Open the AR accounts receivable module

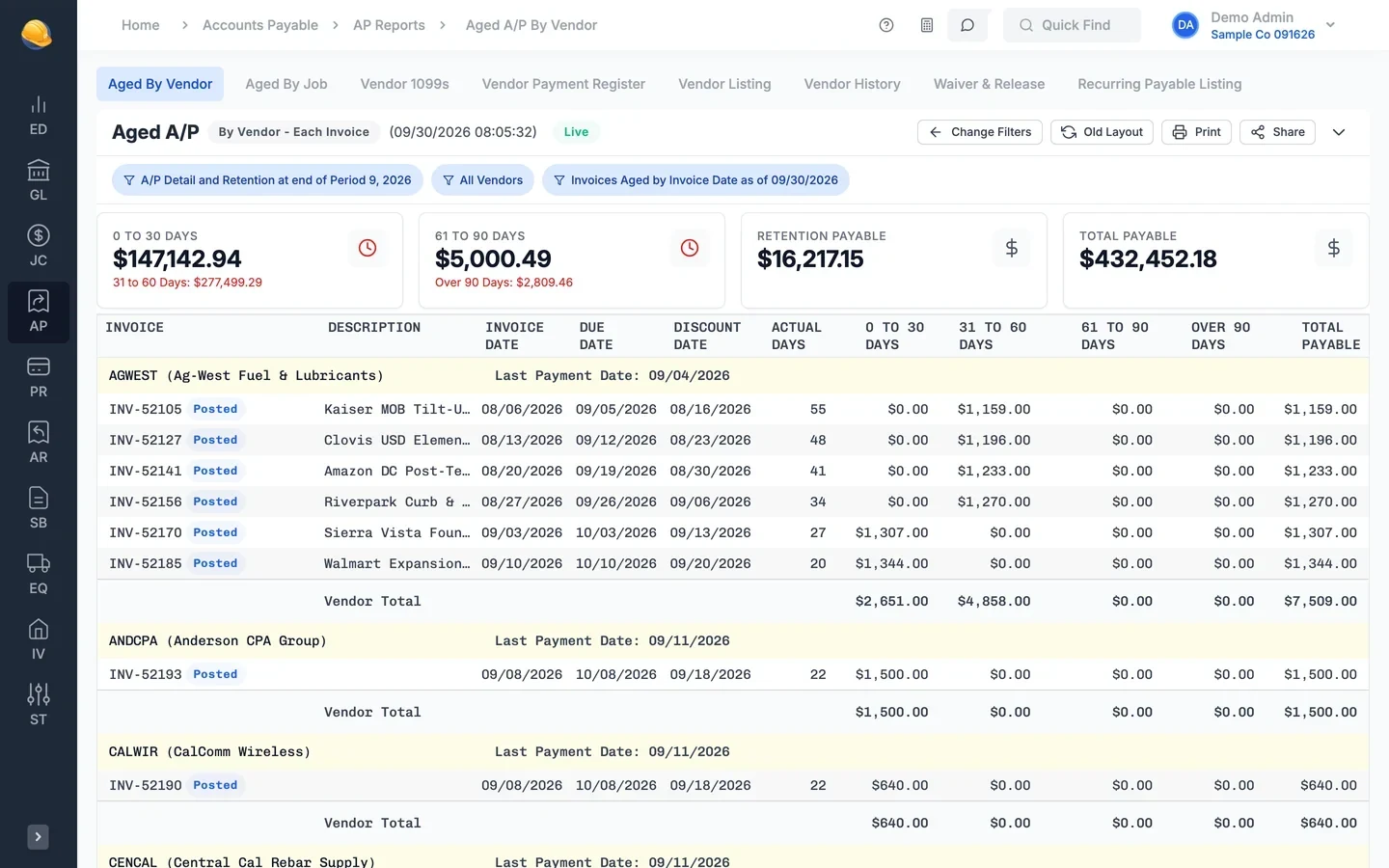(x=39, y=444)
